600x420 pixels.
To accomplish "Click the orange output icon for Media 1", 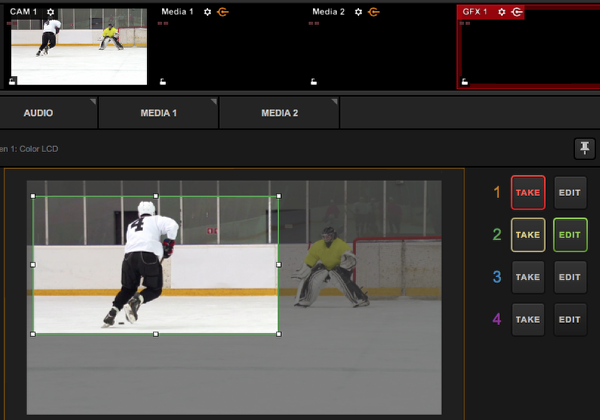I will tap(222, 12).
